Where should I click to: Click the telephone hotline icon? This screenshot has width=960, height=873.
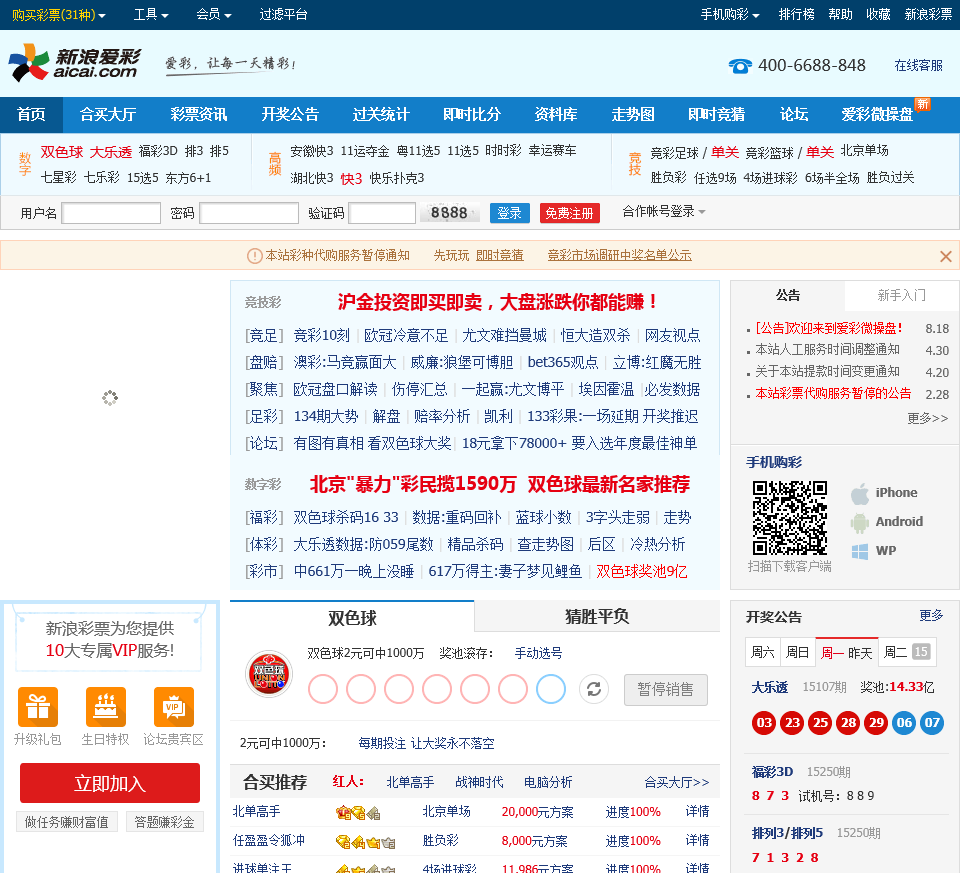[740, 66]
